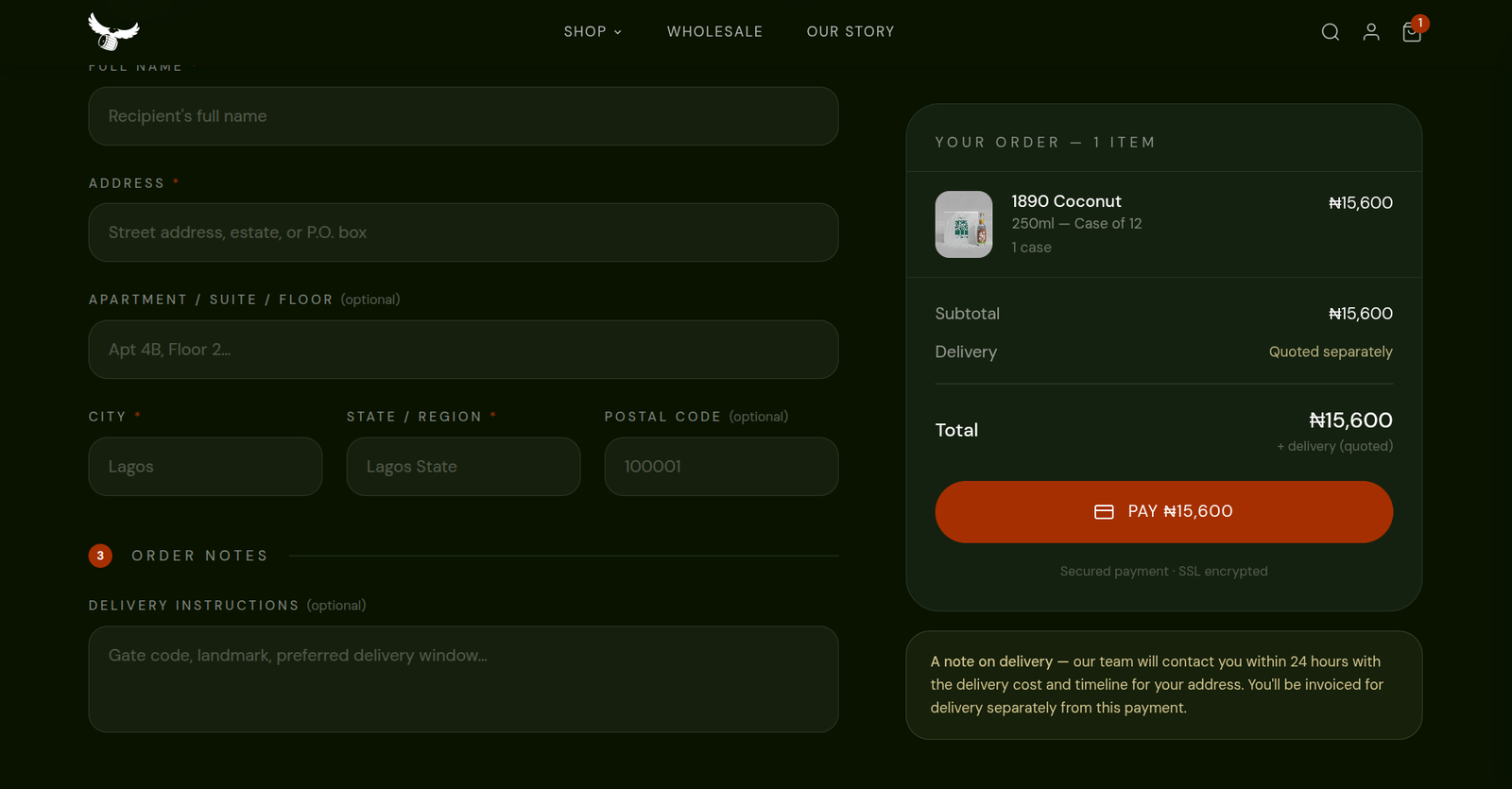The height and width of the screenshot is (789, 1512).
Task: Click the '250ml — Case of 12' text
Action: [1076, 224]
